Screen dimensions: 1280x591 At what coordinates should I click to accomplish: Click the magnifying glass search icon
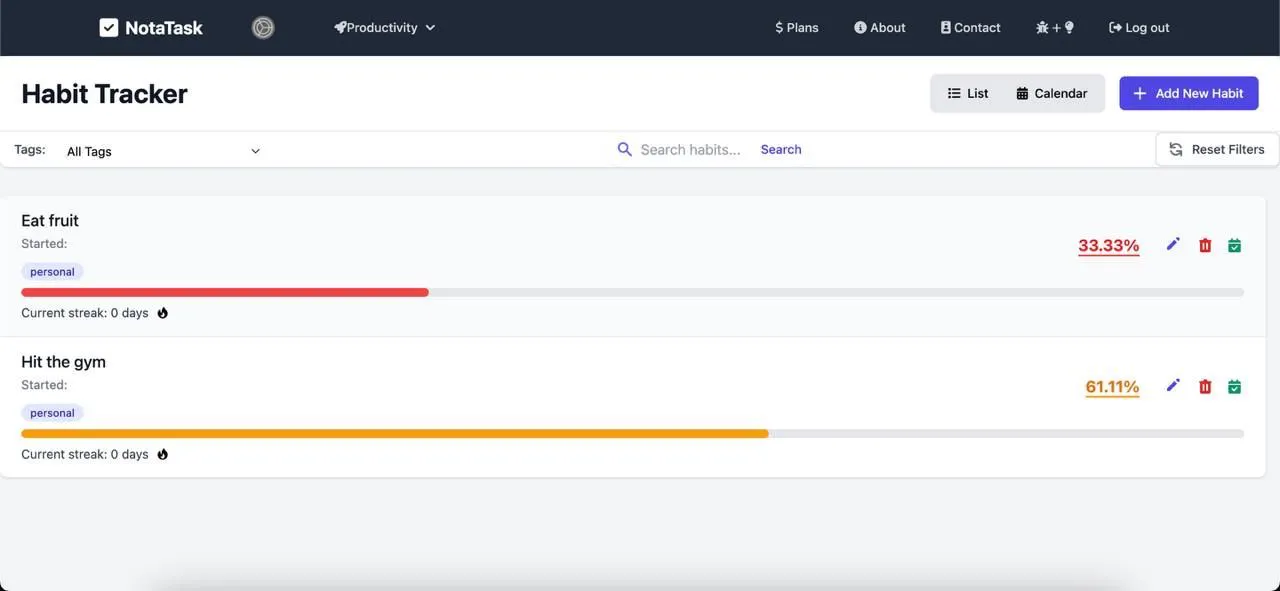coord(625,149)
